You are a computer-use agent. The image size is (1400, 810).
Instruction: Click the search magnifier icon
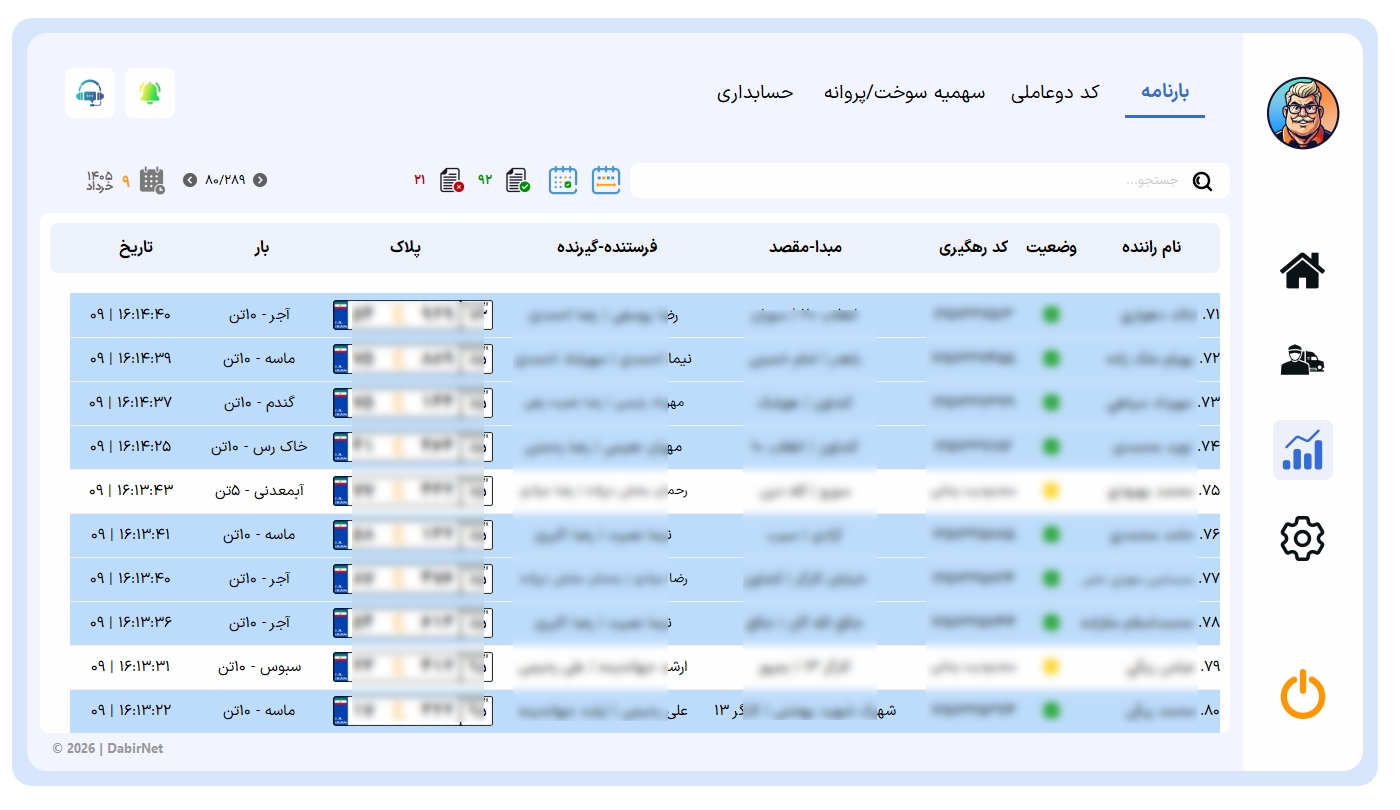1202,181
